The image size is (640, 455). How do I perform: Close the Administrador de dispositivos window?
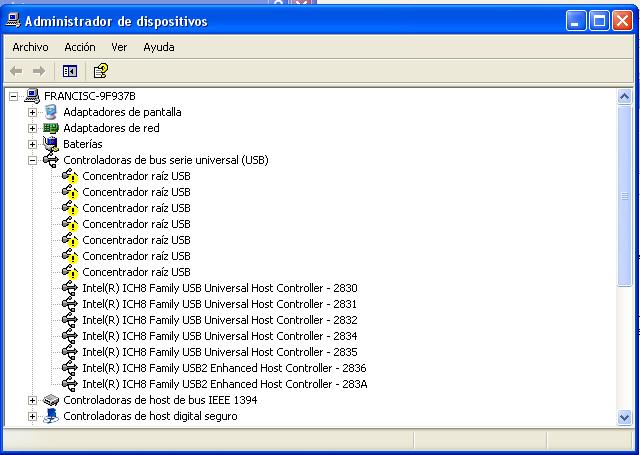coord(622,20)
